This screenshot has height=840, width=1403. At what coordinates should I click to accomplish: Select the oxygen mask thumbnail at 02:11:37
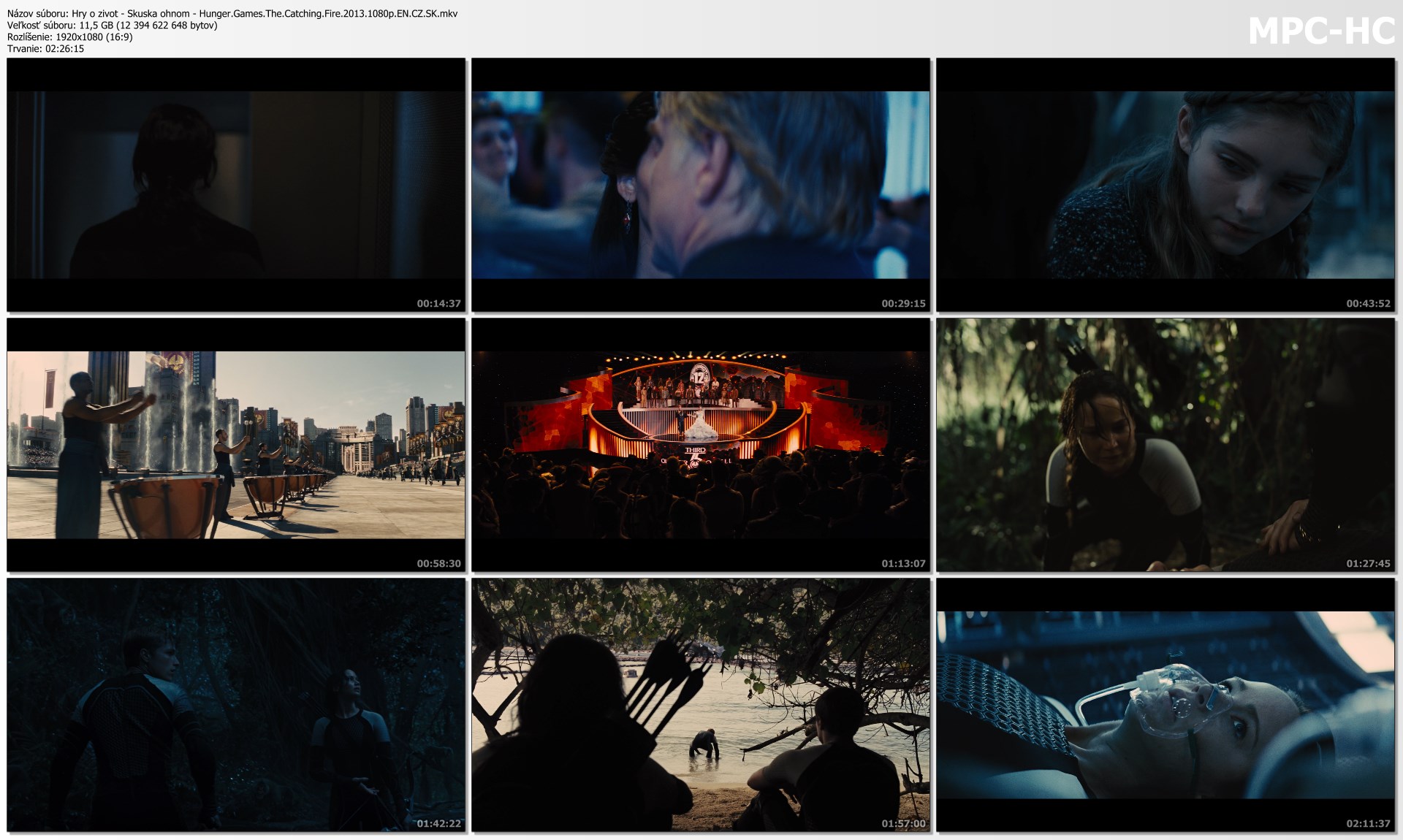(x=1166, y=705)
